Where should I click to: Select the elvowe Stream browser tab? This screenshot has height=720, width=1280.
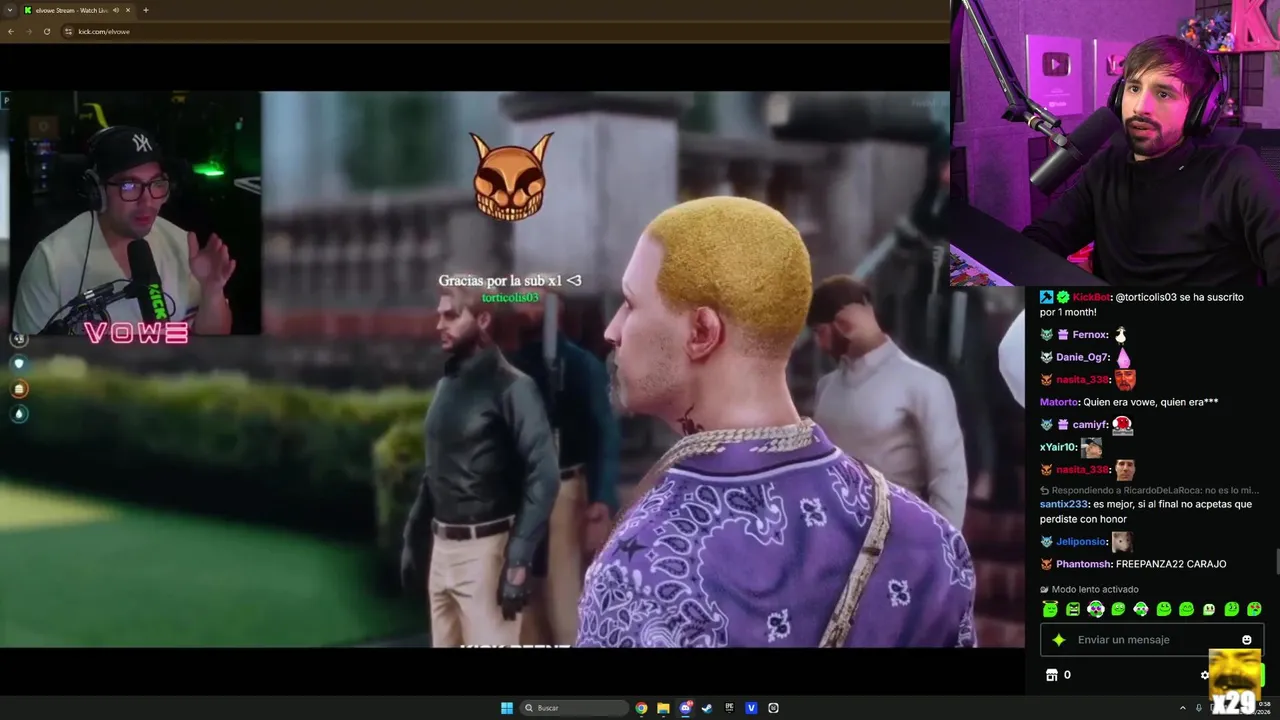pos(78,10)
